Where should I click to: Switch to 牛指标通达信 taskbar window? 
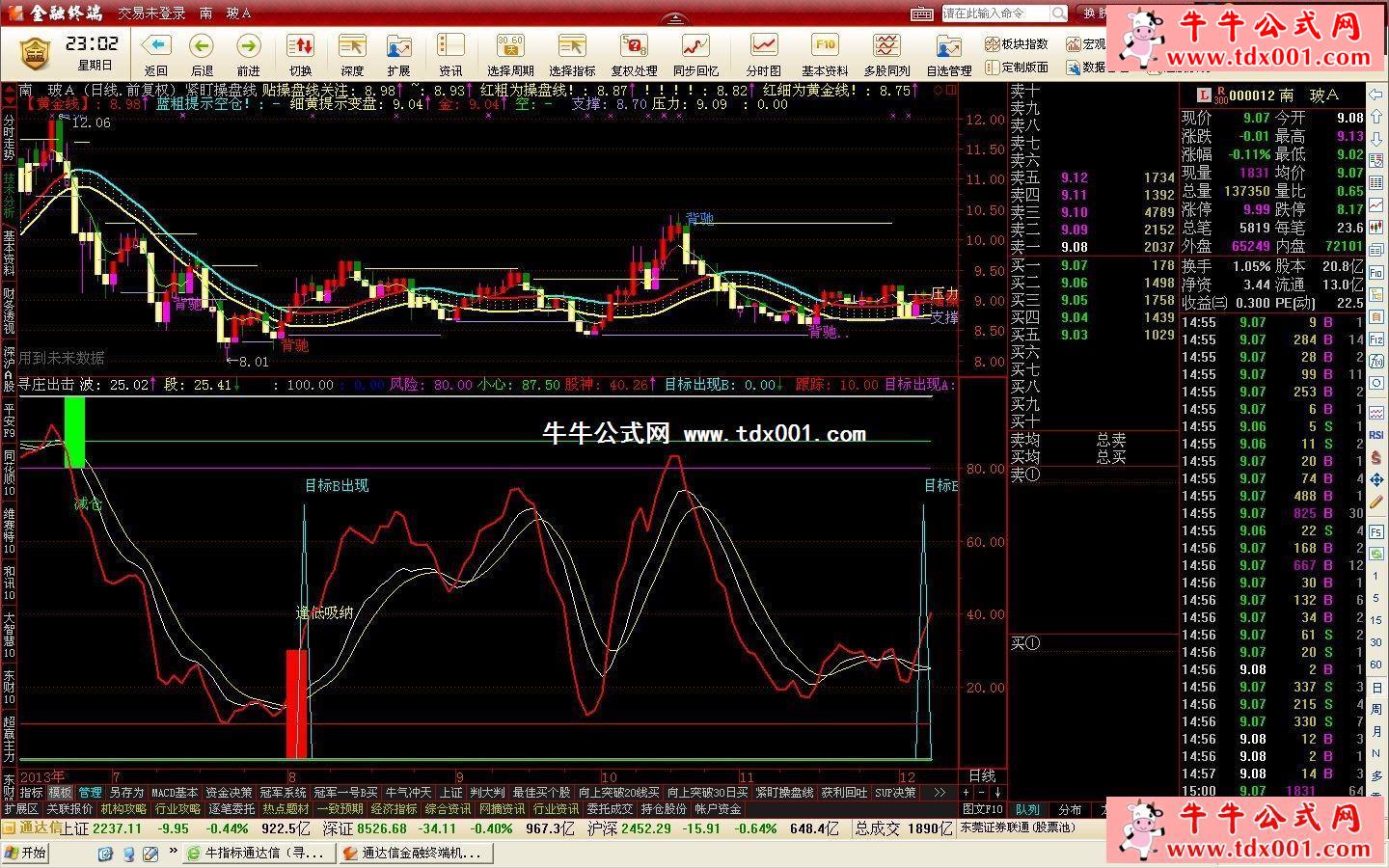point(259,853)
